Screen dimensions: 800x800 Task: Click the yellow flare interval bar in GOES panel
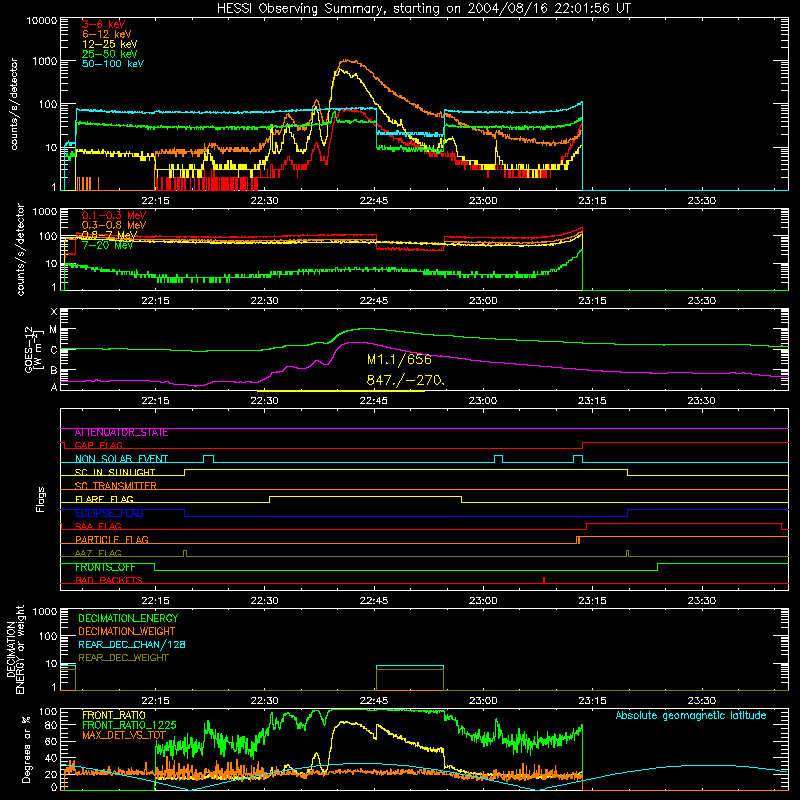[x=341, y=391]
